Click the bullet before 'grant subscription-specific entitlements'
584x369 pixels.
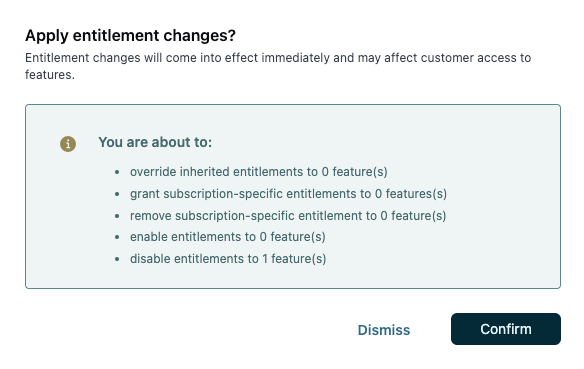pyautogui.click(x=117, y=194)
